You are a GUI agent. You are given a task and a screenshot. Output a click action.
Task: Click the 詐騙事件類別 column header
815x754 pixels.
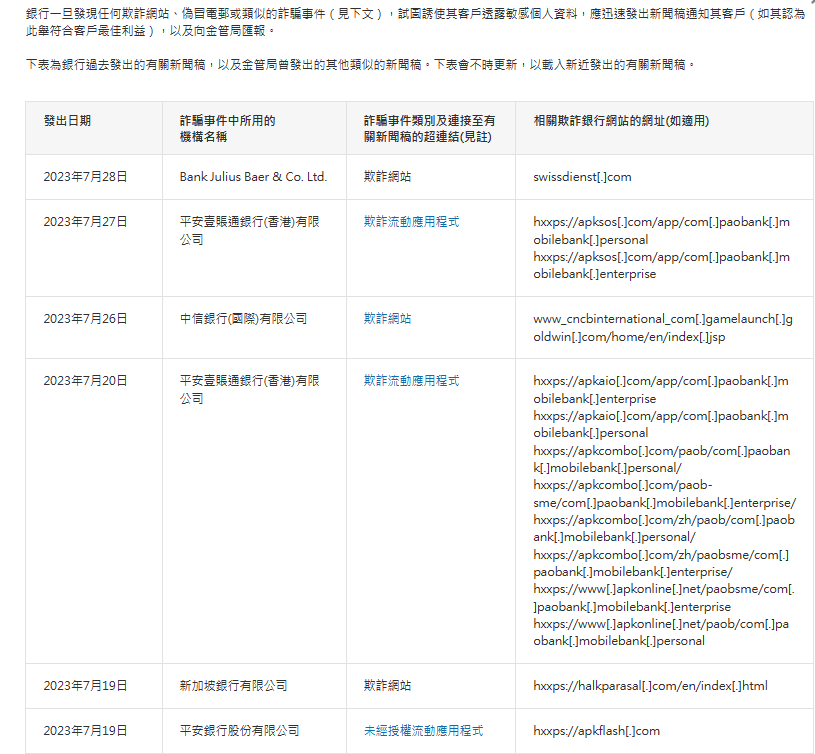coord(429,128)
